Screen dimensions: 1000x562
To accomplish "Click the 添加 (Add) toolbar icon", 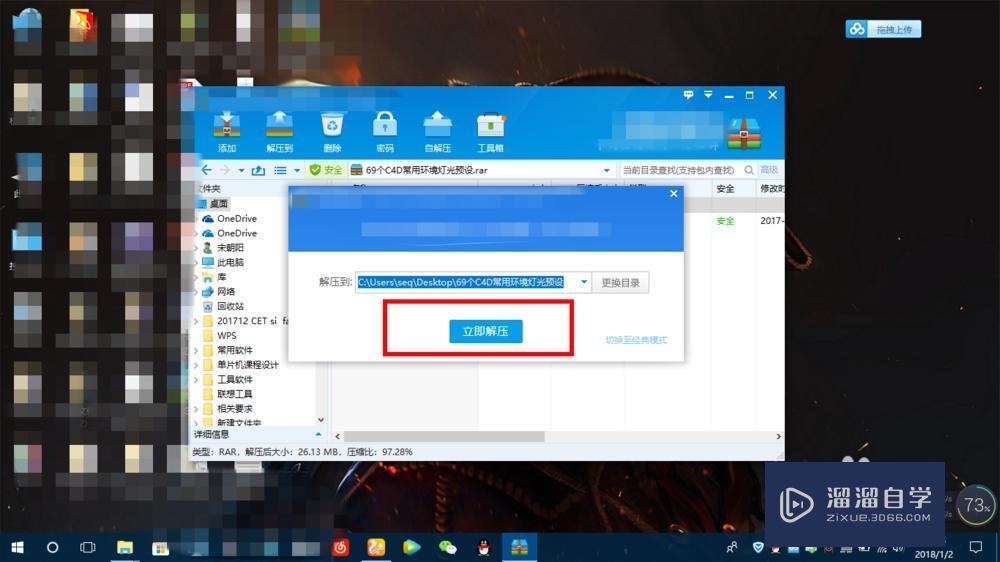I will (x=226, y=131).
